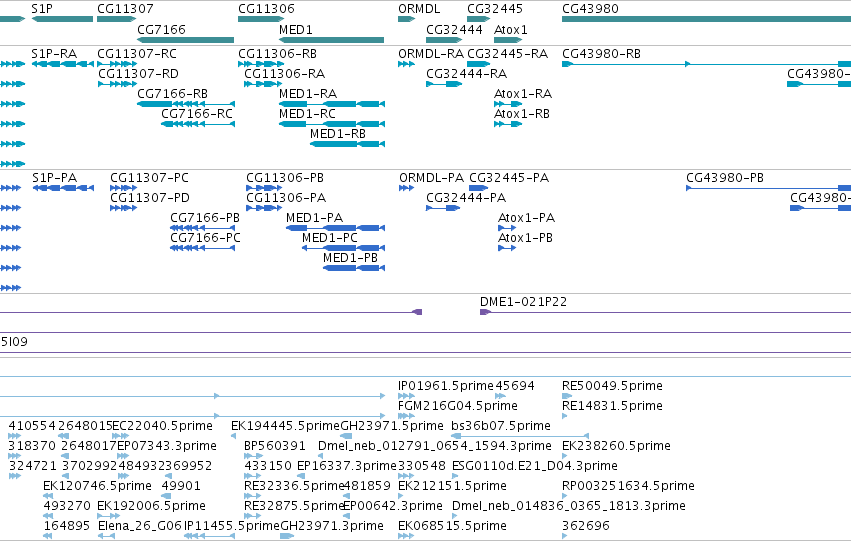Click protein CG43980-PB
Image resolution: width=851 pixels, height=541 pixels.
click(725, 178)
